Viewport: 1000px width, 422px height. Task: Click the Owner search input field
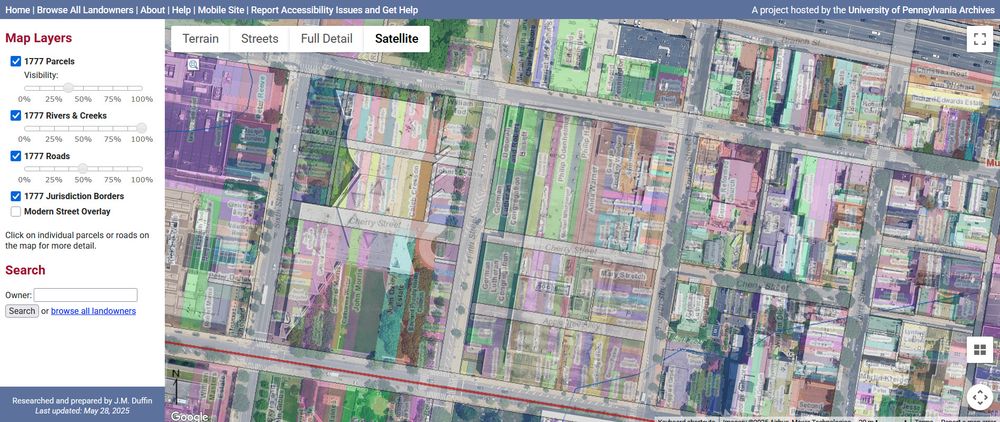tap(85, 295)
